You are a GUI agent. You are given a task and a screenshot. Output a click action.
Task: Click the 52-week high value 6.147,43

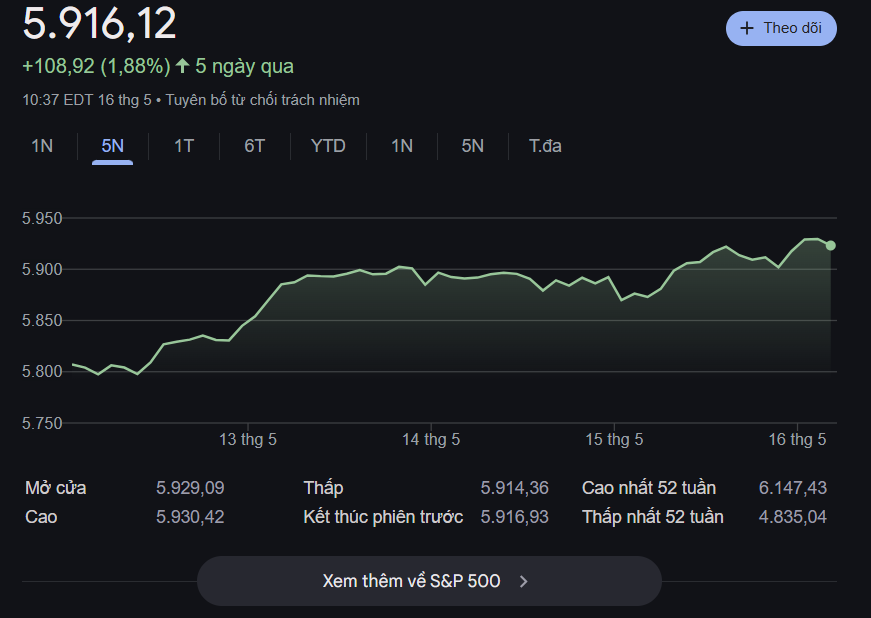coord(793,488)
